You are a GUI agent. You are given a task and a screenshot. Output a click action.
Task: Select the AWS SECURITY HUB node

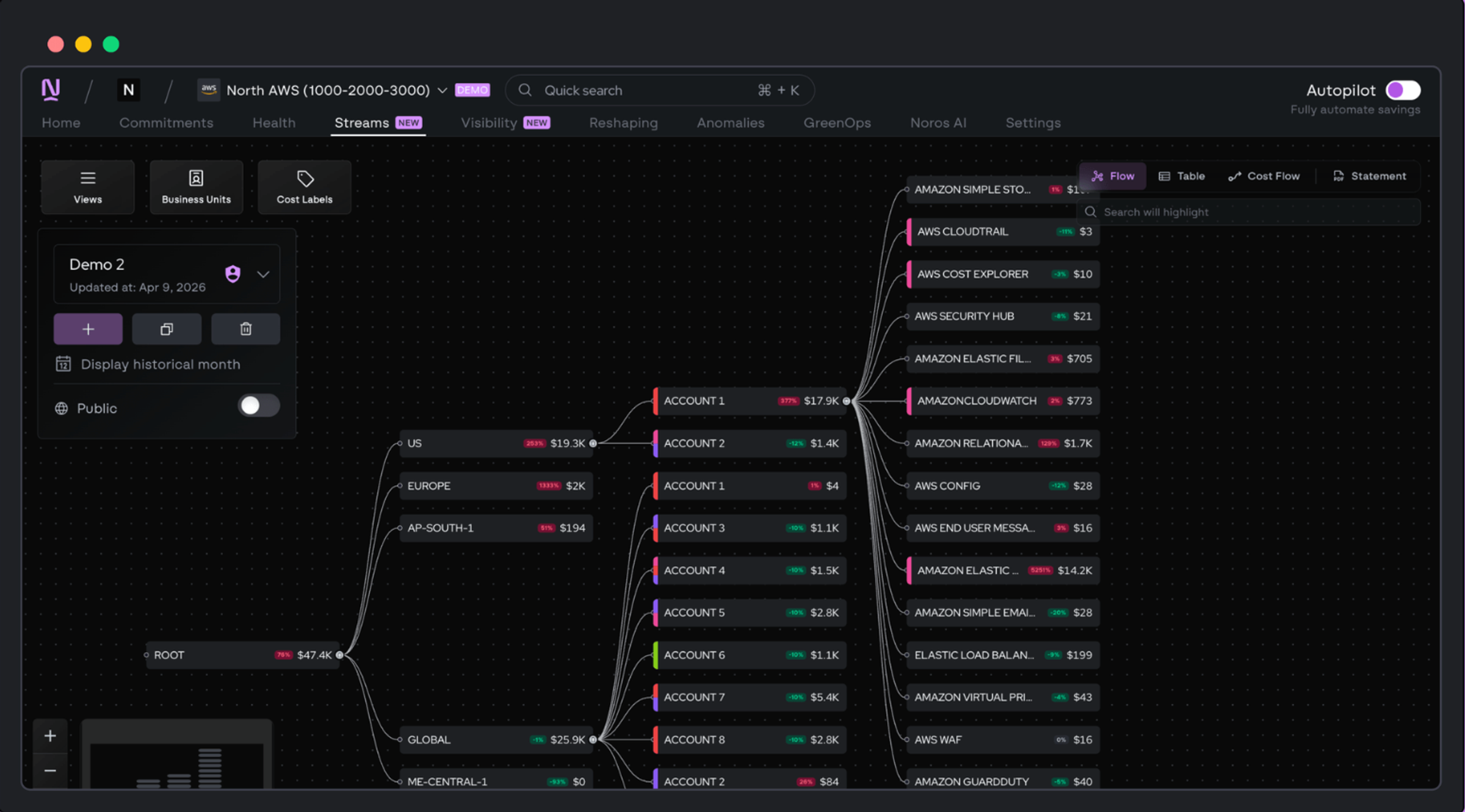coord(1004,316)
